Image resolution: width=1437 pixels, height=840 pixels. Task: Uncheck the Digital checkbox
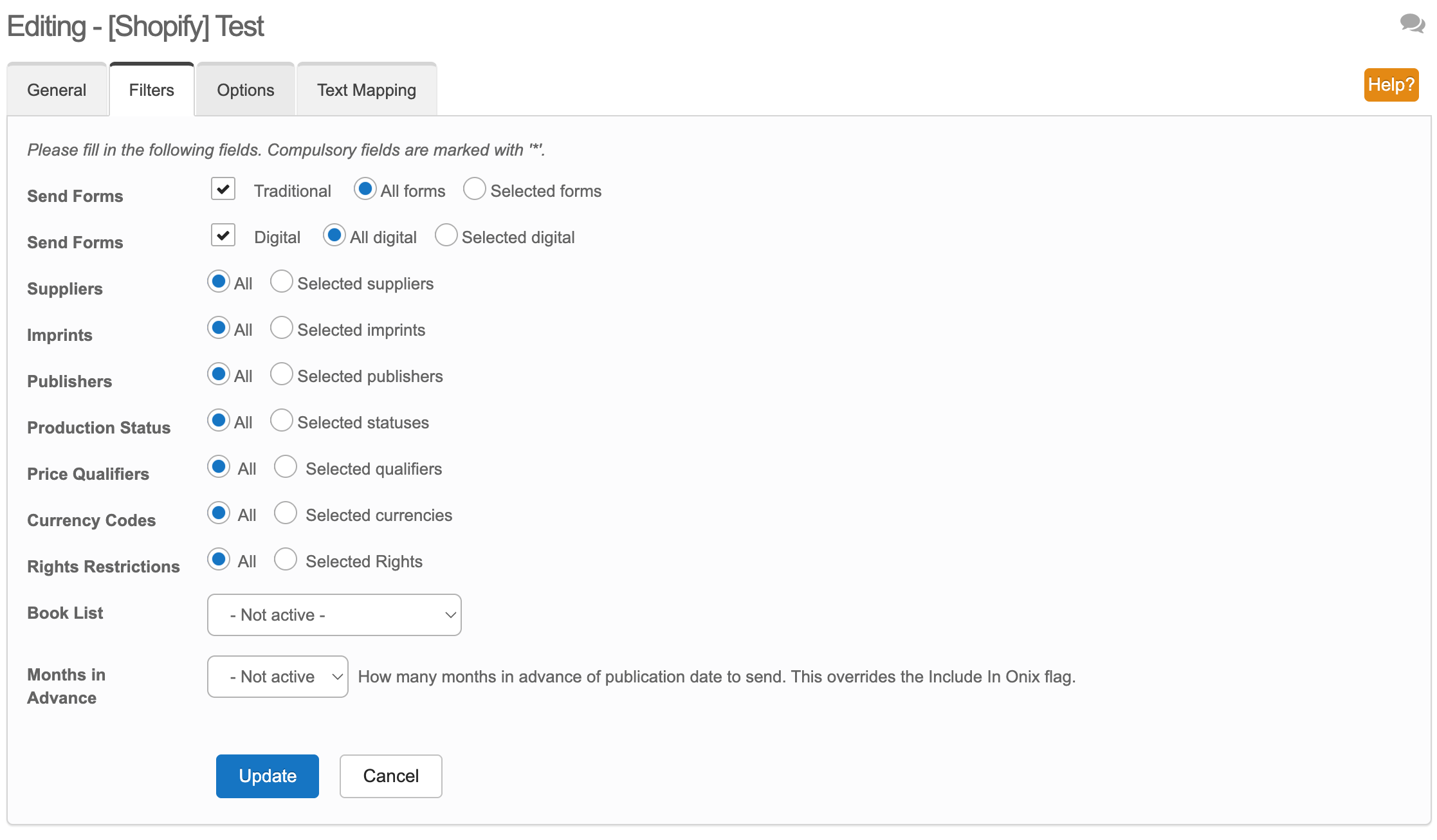click(223, 235)
